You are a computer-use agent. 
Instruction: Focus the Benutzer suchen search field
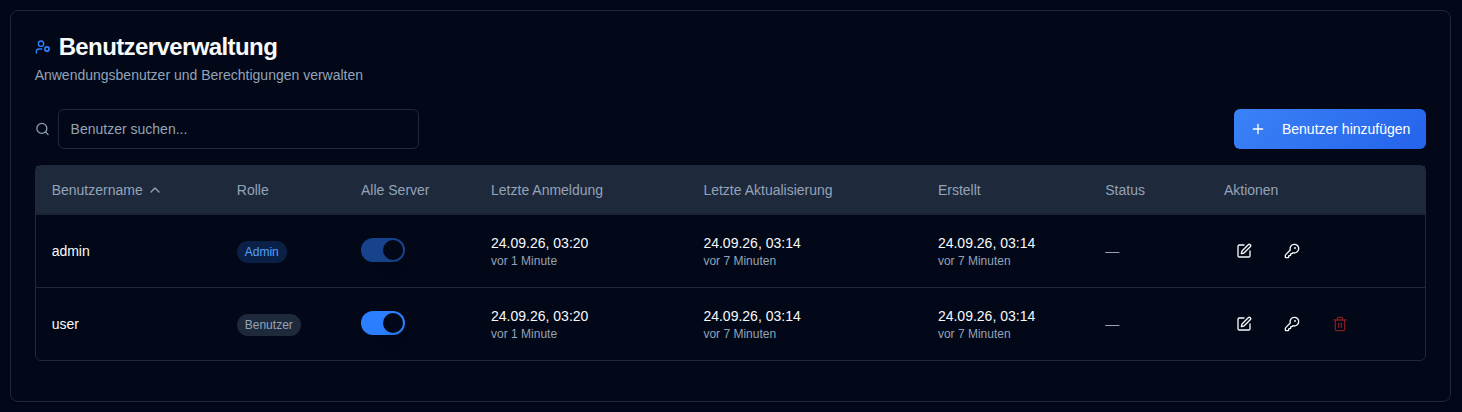[x=238, y=129]
